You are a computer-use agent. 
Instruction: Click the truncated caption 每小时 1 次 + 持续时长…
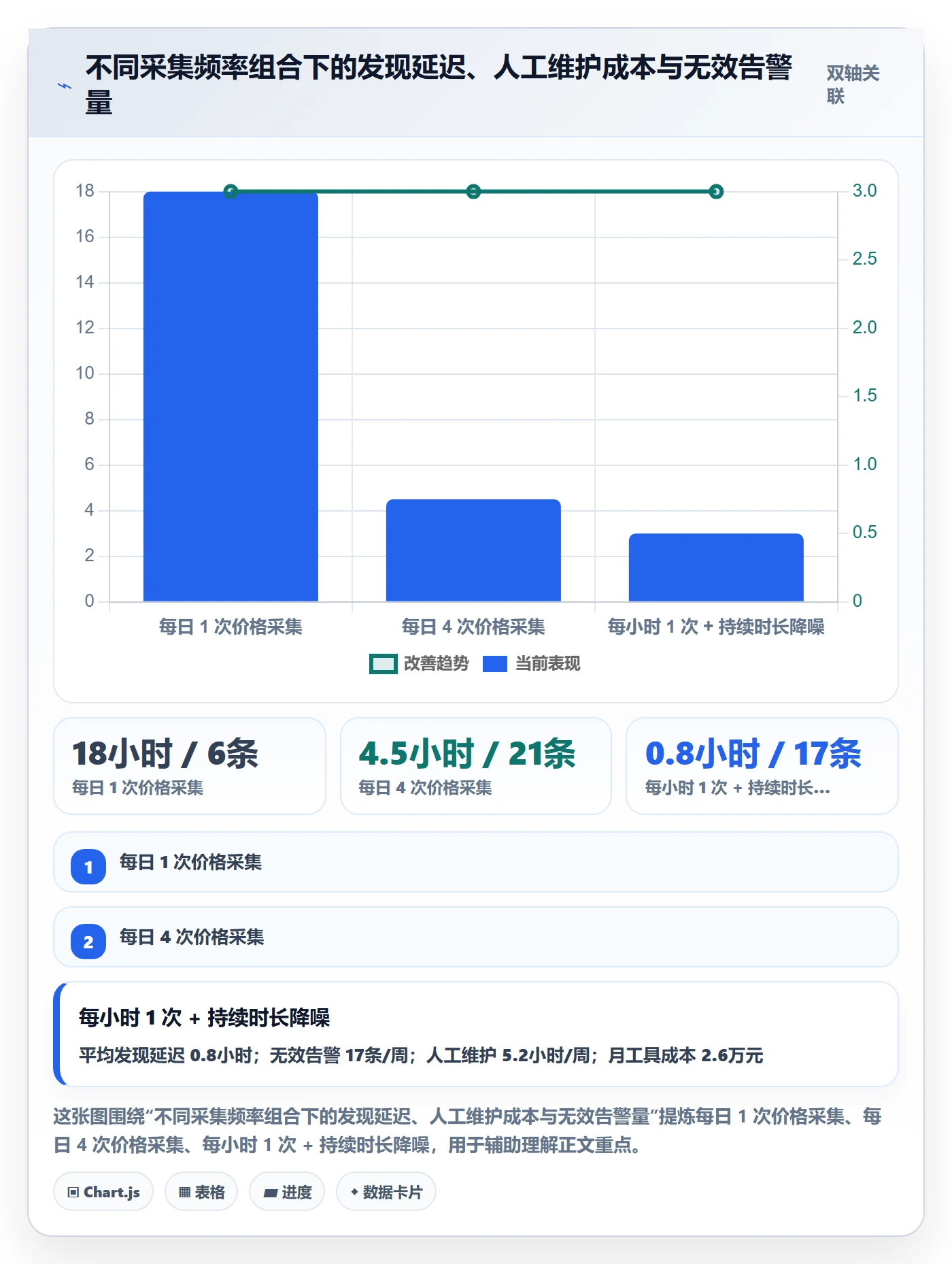pos(737,788)
